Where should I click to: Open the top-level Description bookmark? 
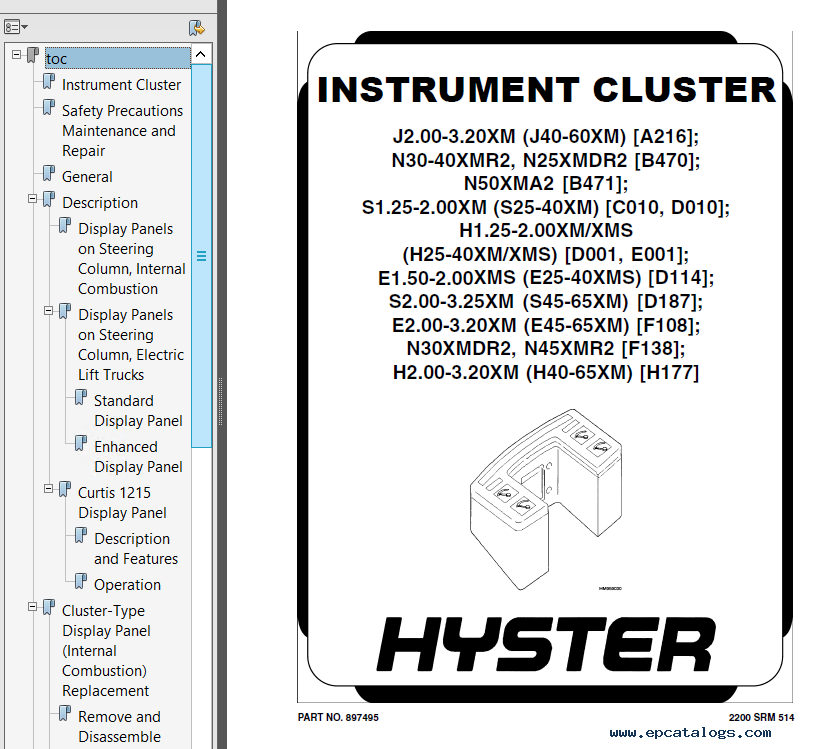tap(100, 203)
